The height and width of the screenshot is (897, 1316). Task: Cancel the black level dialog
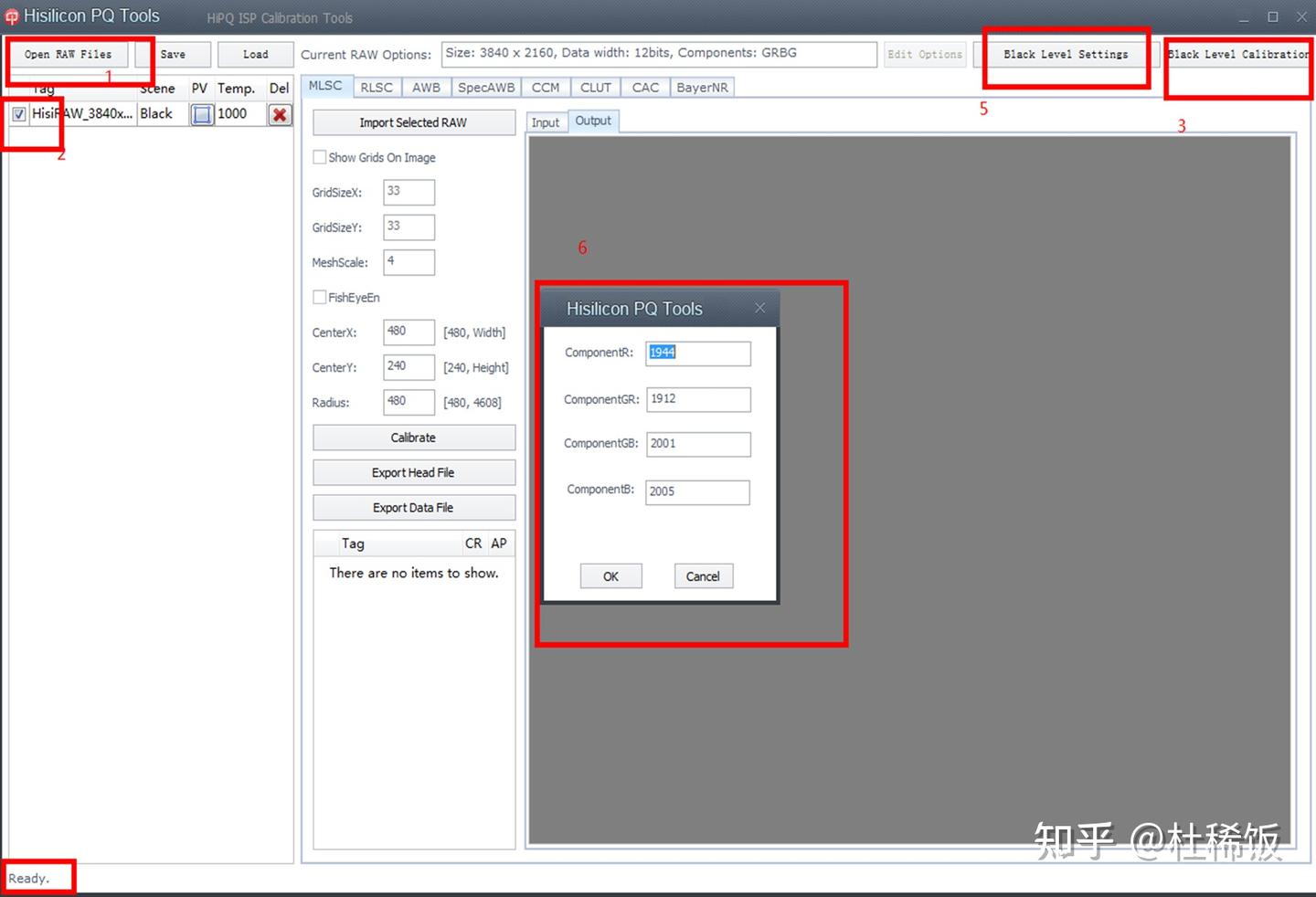pyautogui.click(x=704, y=576)
